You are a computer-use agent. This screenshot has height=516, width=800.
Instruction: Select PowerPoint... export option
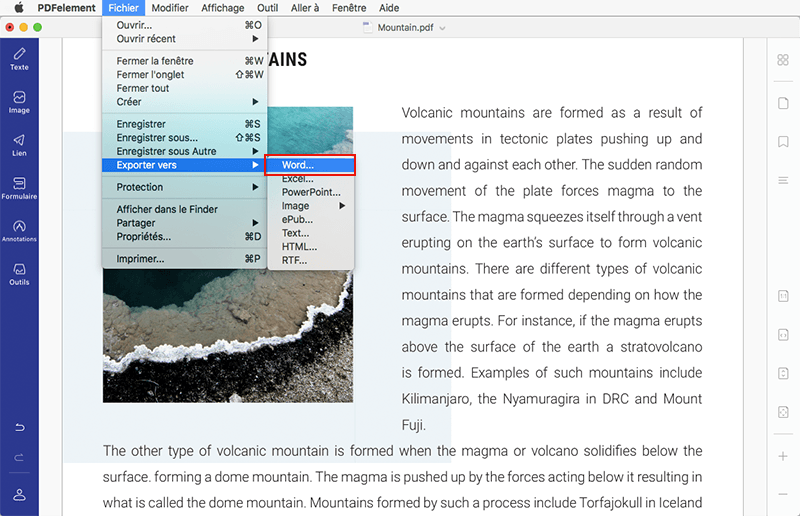310,192
